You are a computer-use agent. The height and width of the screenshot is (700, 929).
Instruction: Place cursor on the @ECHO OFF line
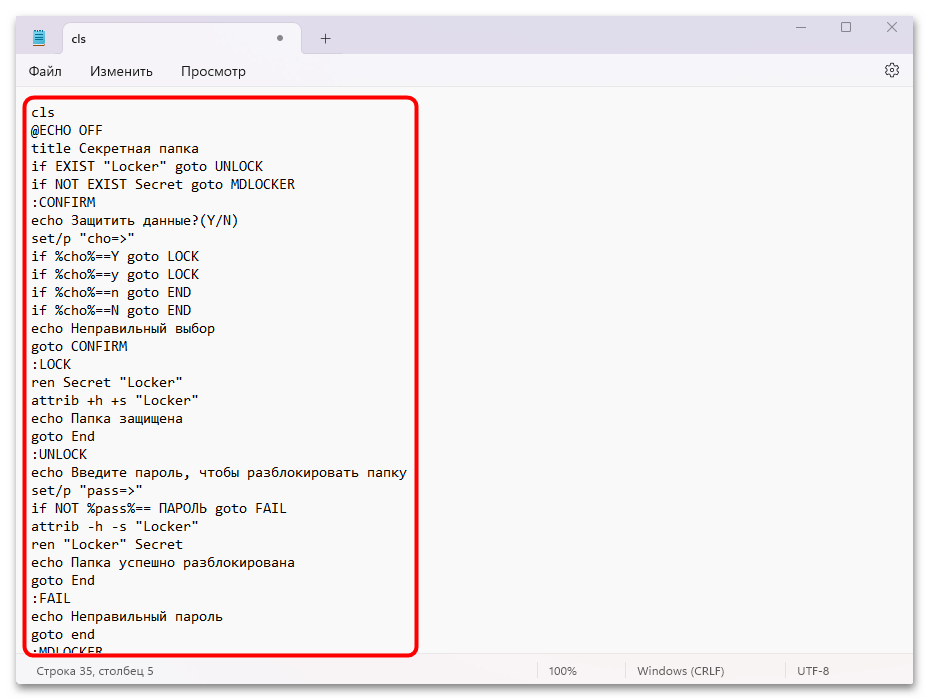click(x=67, y=130)
